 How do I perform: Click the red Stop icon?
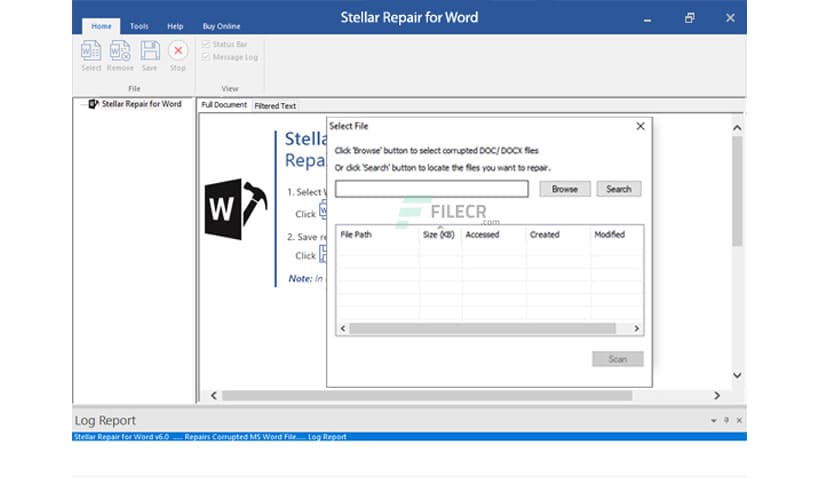[x=178, y=51]
